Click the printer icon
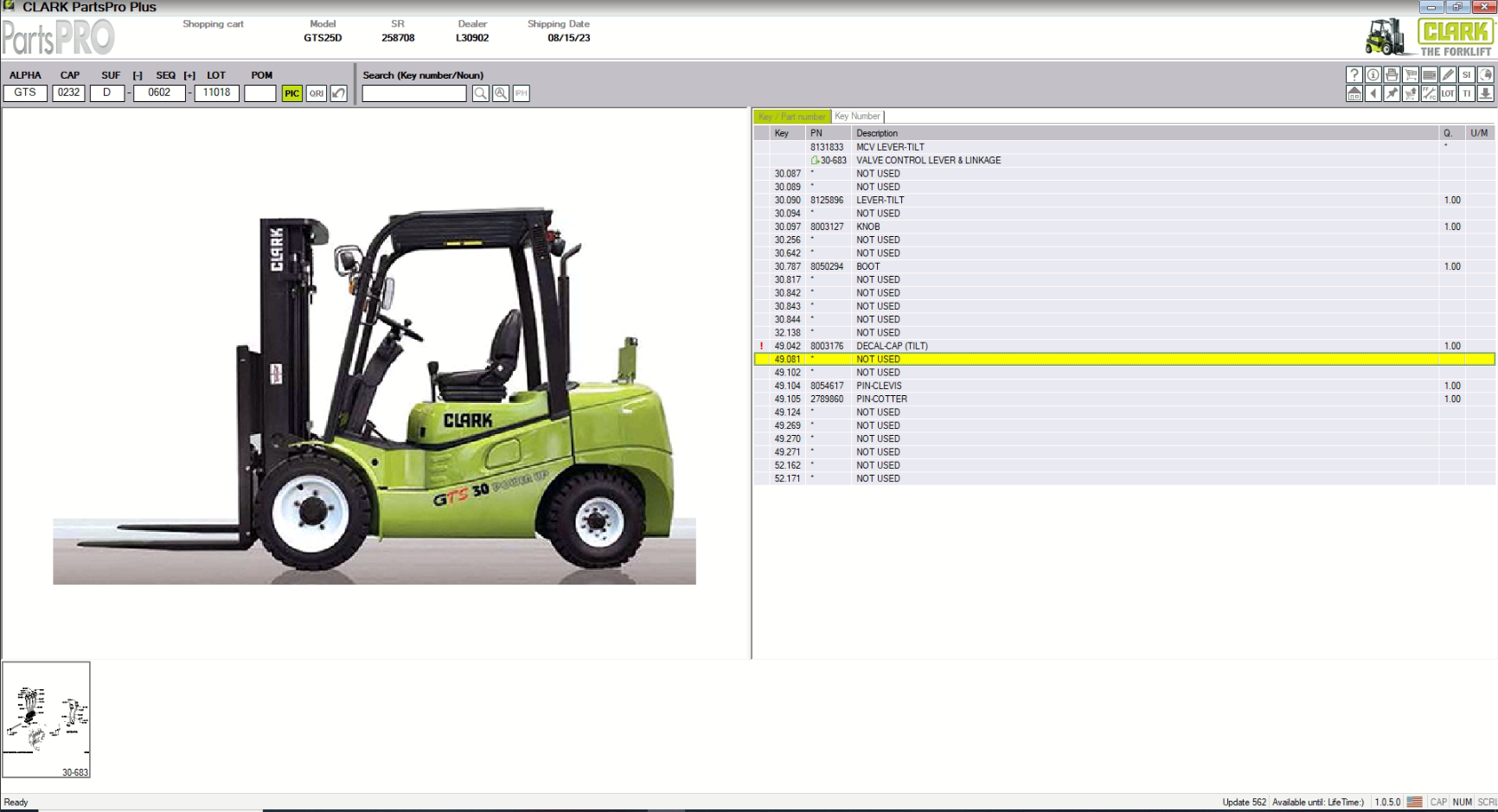The image size is (1498, 812). coord(1392,75)
